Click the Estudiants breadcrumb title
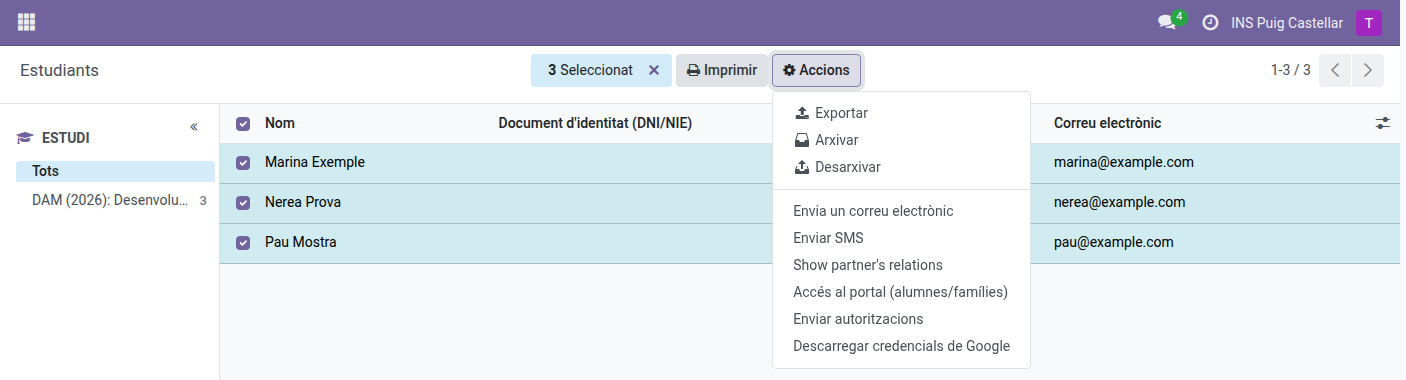The image size is (1406, 380). click(59, 70)
